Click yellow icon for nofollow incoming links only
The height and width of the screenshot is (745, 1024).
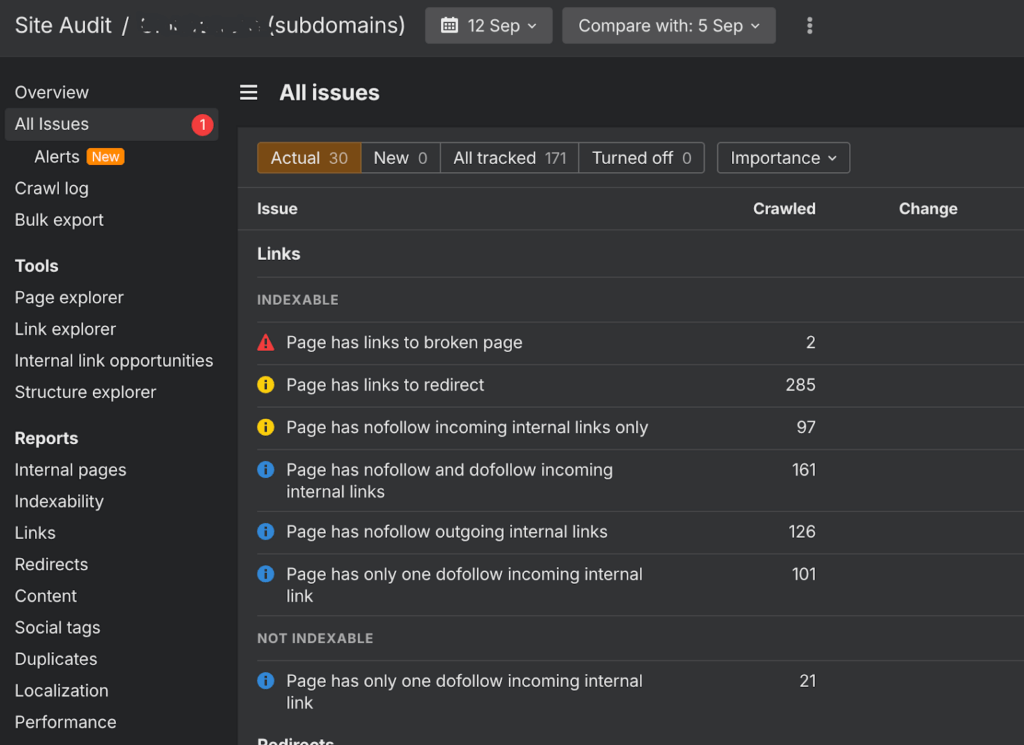[266, 428]
